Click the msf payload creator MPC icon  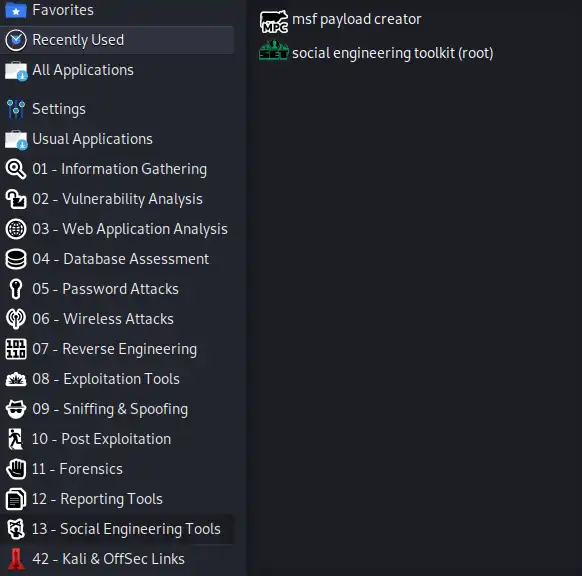(x=274, y=22)
